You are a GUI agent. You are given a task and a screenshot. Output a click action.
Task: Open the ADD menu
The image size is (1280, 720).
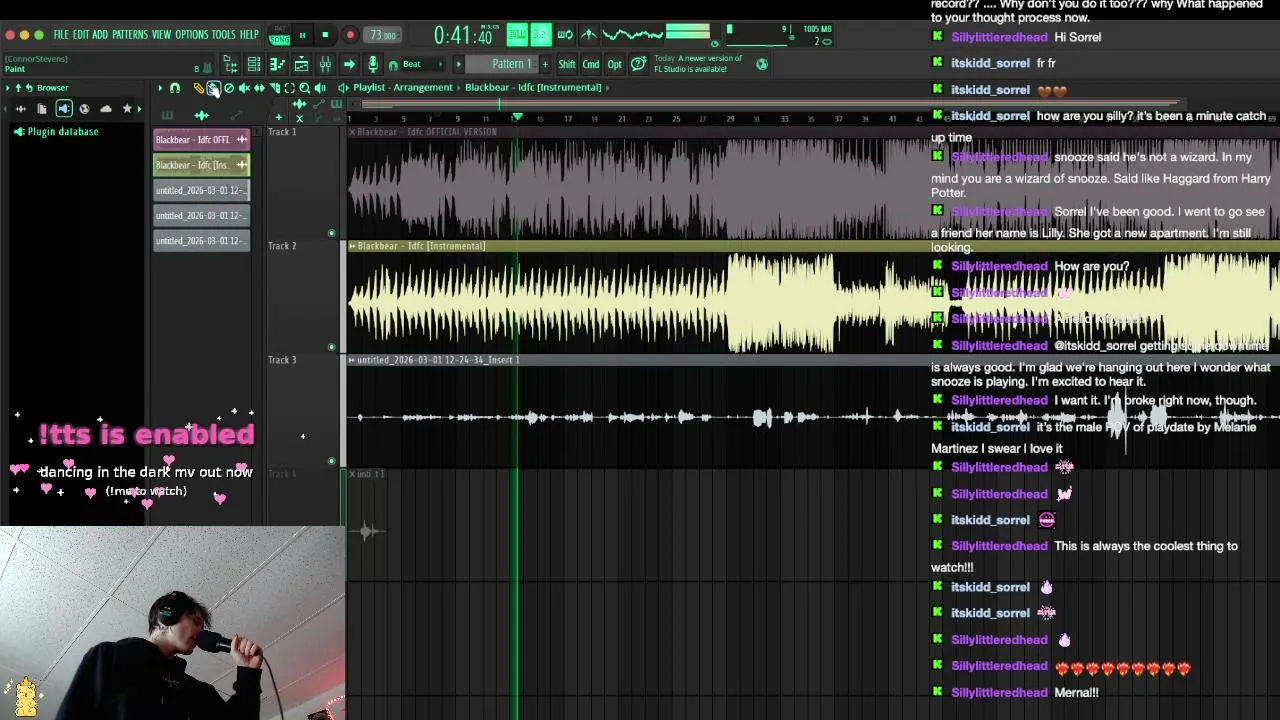(100, 35)
